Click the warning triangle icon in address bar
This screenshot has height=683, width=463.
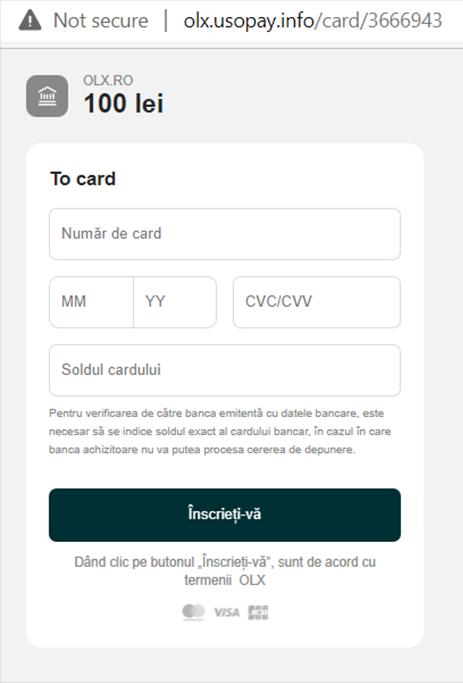click(x=30, y=20)
